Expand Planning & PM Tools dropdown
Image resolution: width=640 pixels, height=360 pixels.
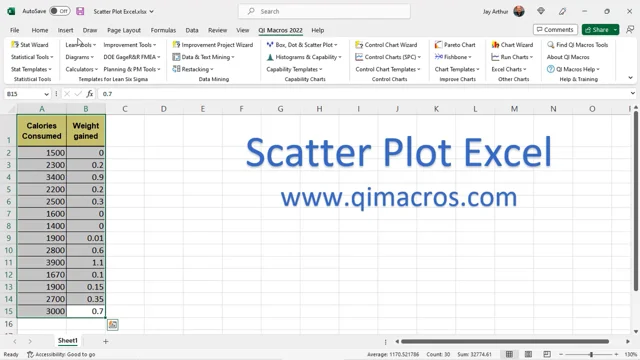132,69
